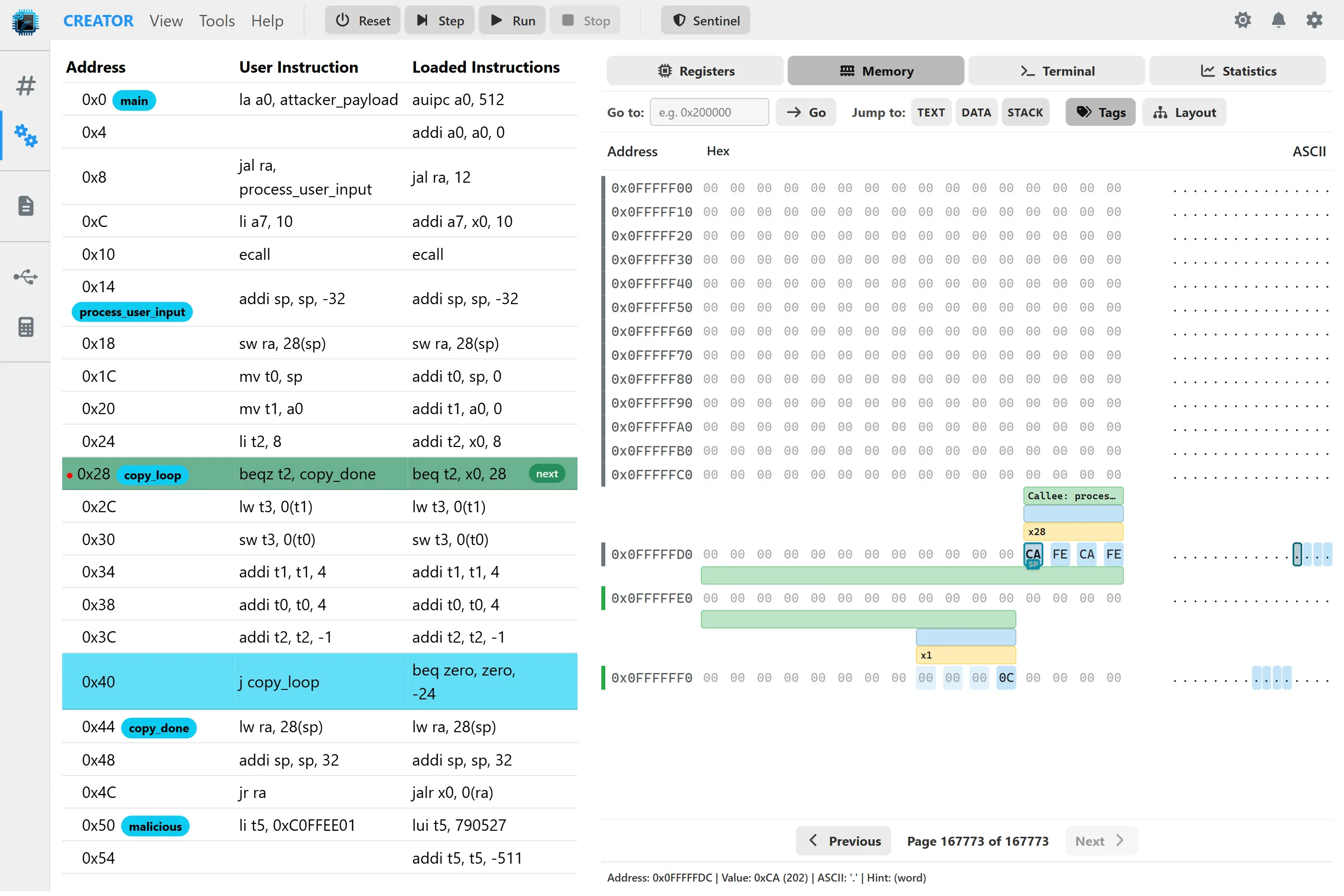Select the 0C byte at 0x0FFFFFF0

point(1007,677)
